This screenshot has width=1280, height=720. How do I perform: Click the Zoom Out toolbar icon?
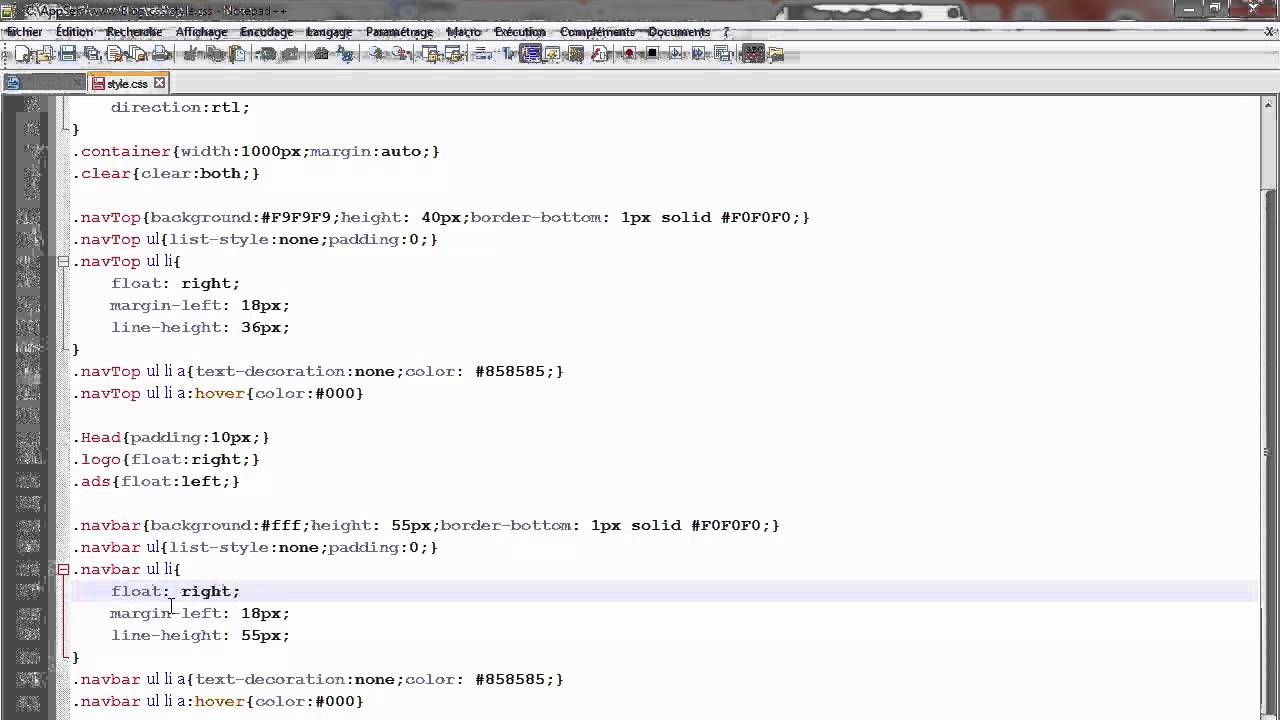click(x=400, y=54)
